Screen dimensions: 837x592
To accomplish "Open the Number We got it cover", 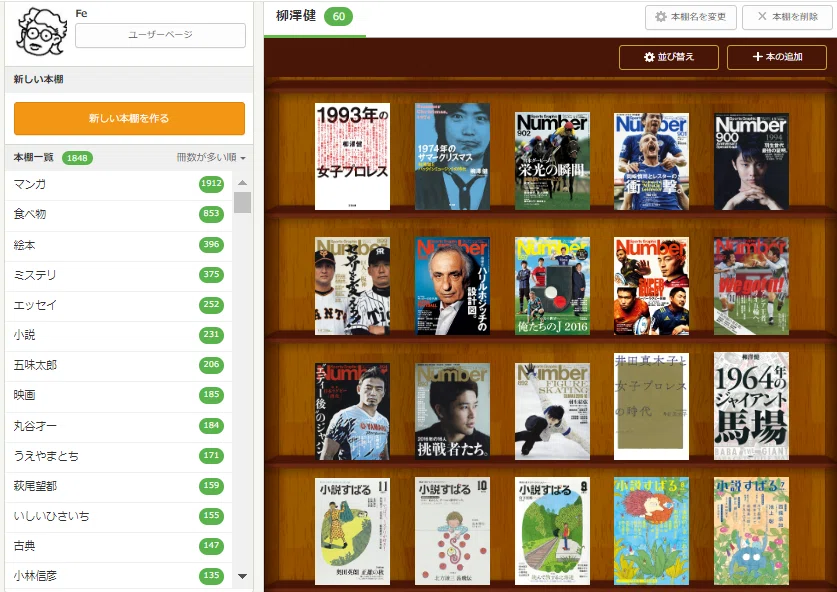I will [751, 286].
